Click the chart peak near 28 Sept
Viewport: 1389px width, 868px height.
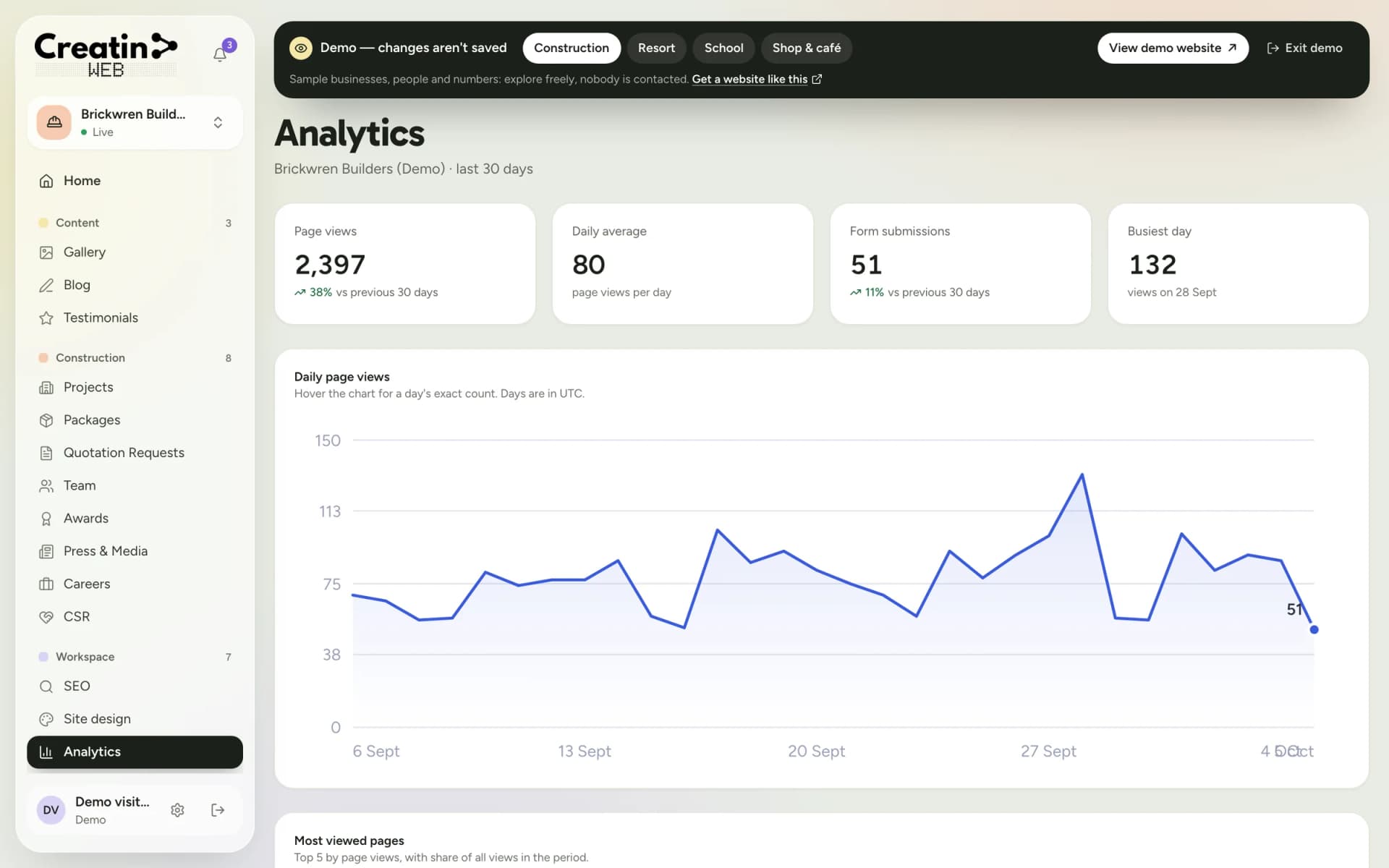click(x=1082, y=475)
